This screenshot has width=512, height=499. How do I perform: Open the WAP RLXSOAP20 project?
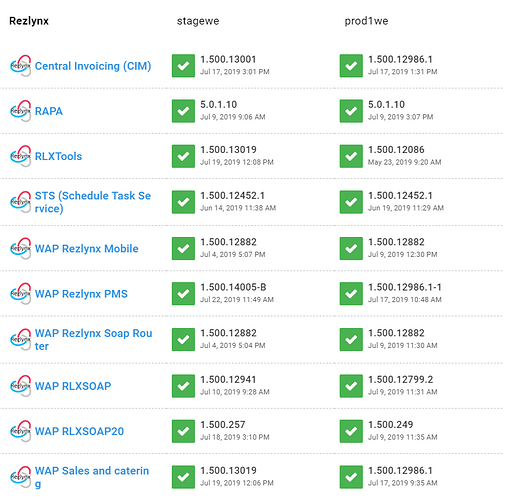79,431
